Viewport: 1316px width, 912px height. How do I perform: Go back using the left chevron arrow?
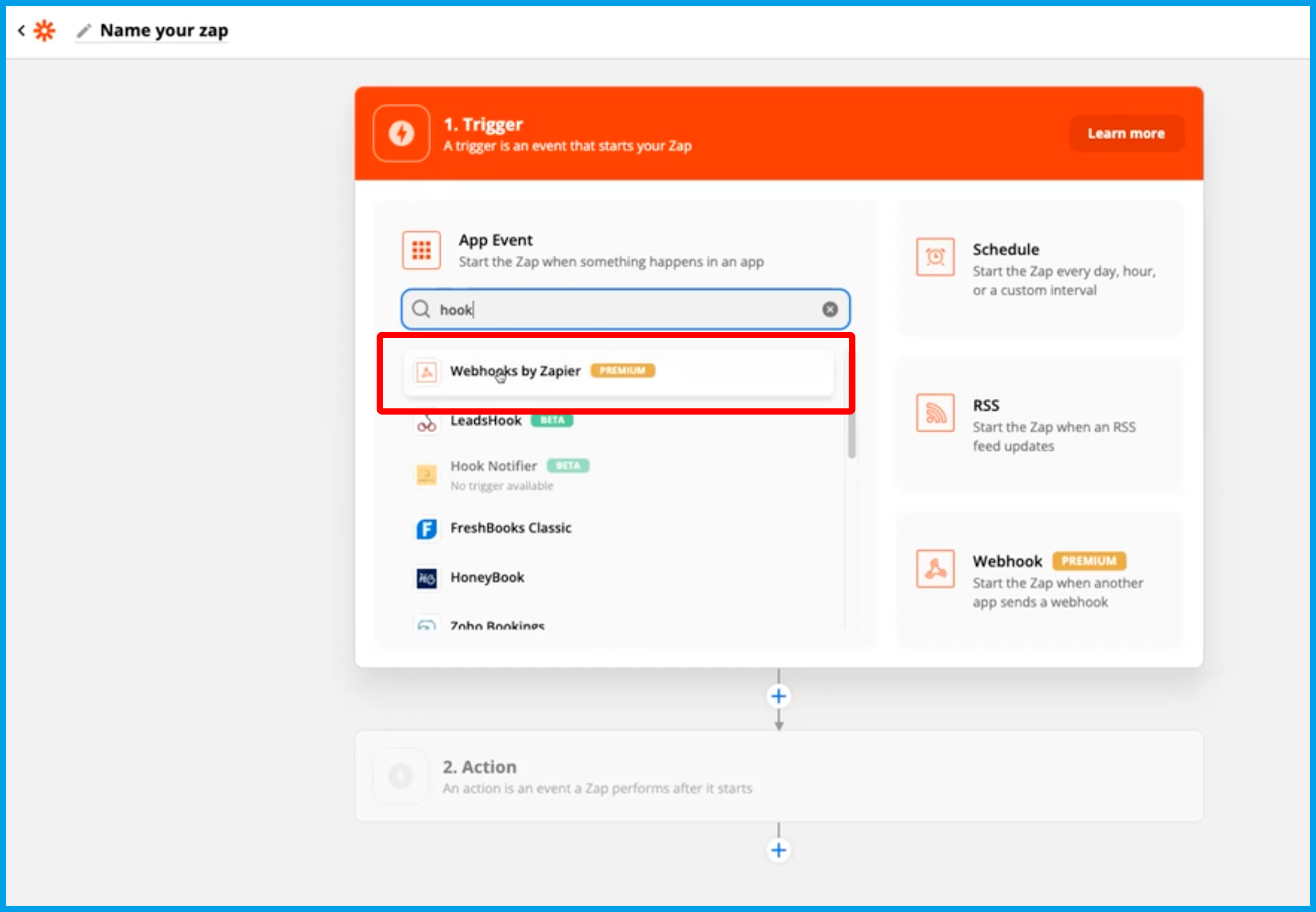(x=21, y=30)
